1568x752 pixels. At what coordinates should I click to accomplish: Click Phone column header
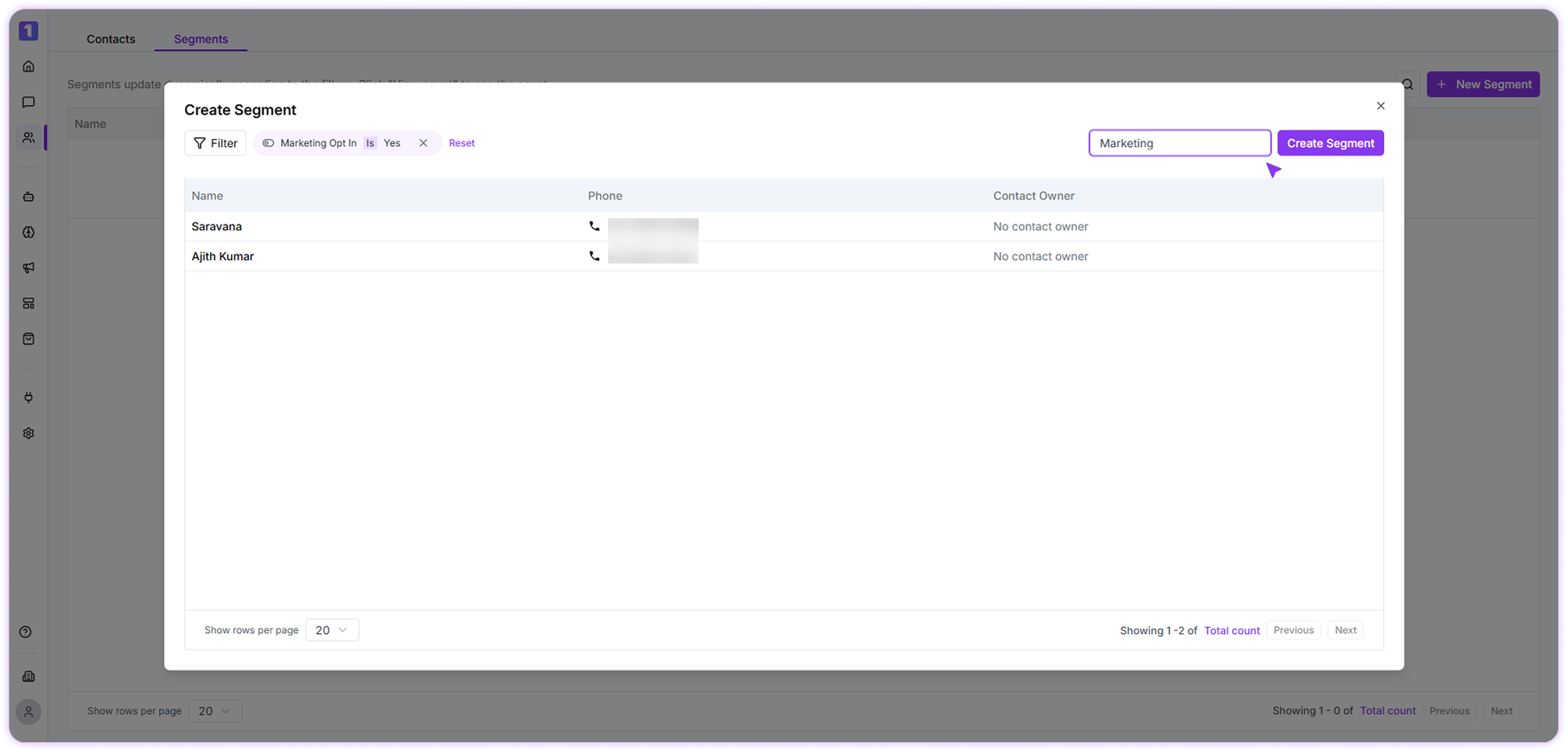[x=605, y=195]
